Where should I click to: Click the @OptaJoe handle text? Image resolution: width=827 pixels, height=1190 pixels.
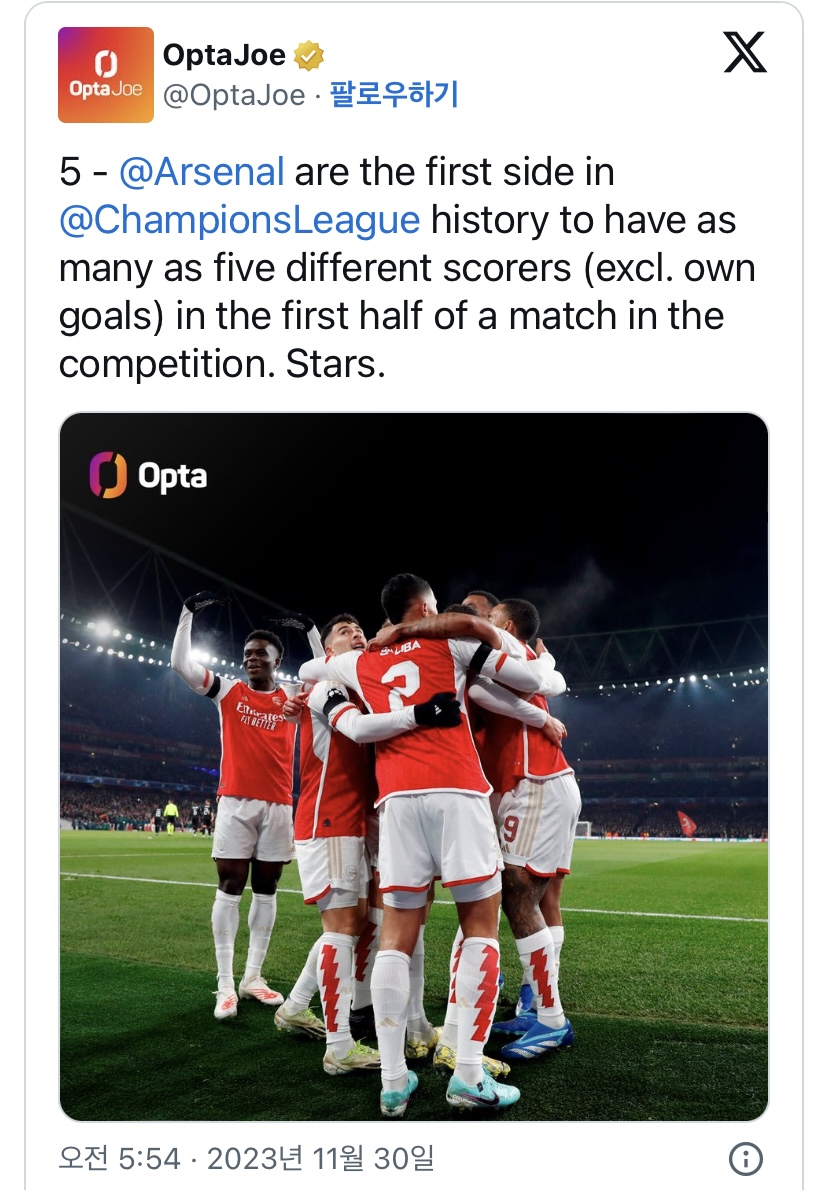234,96
